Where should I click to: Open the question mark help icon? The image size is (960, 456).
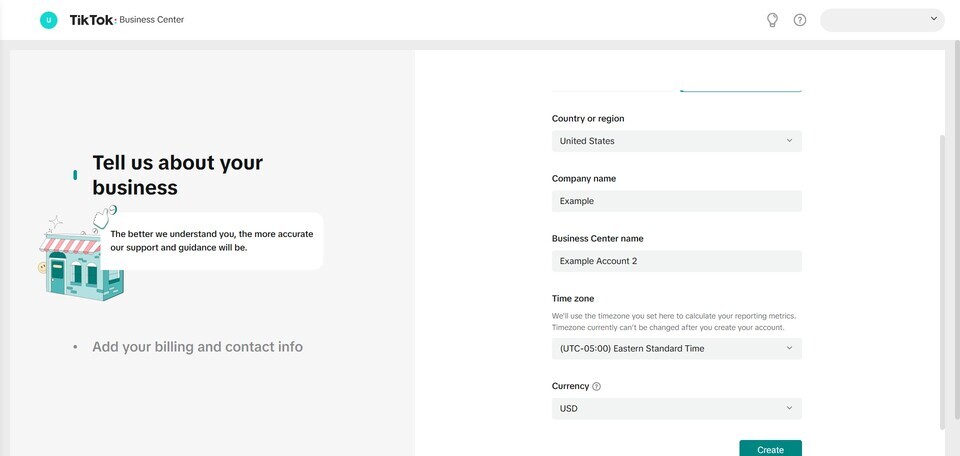coord(800,20)
